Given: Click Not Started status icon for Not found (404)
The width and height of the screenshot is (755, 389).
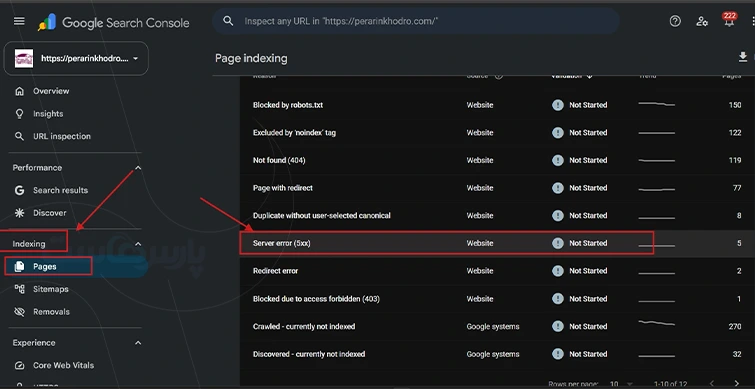Looking at the screenshot, I should pyautogui.click(x=558, y=160).
